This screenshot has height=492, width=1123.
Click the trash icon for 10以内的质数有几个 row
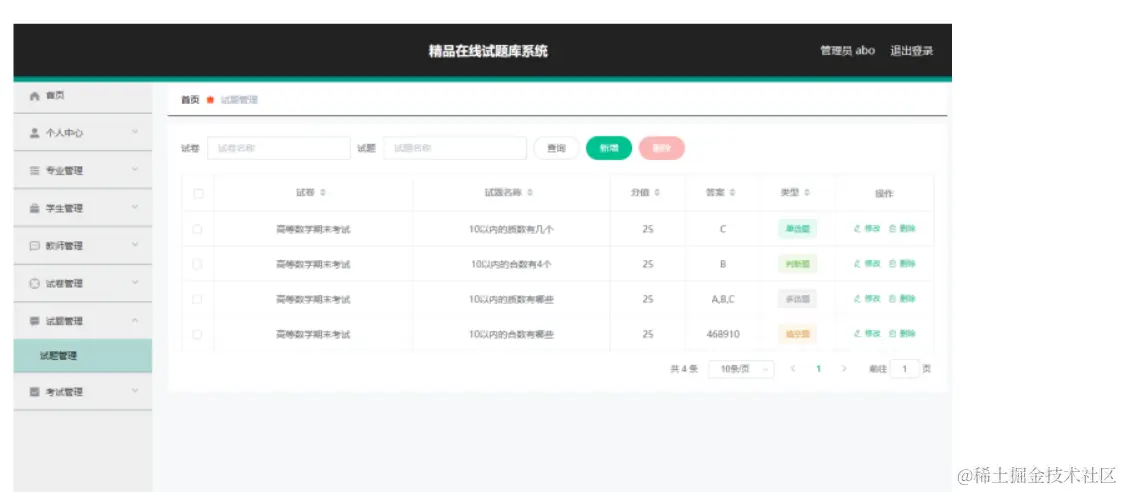[892, 228]
